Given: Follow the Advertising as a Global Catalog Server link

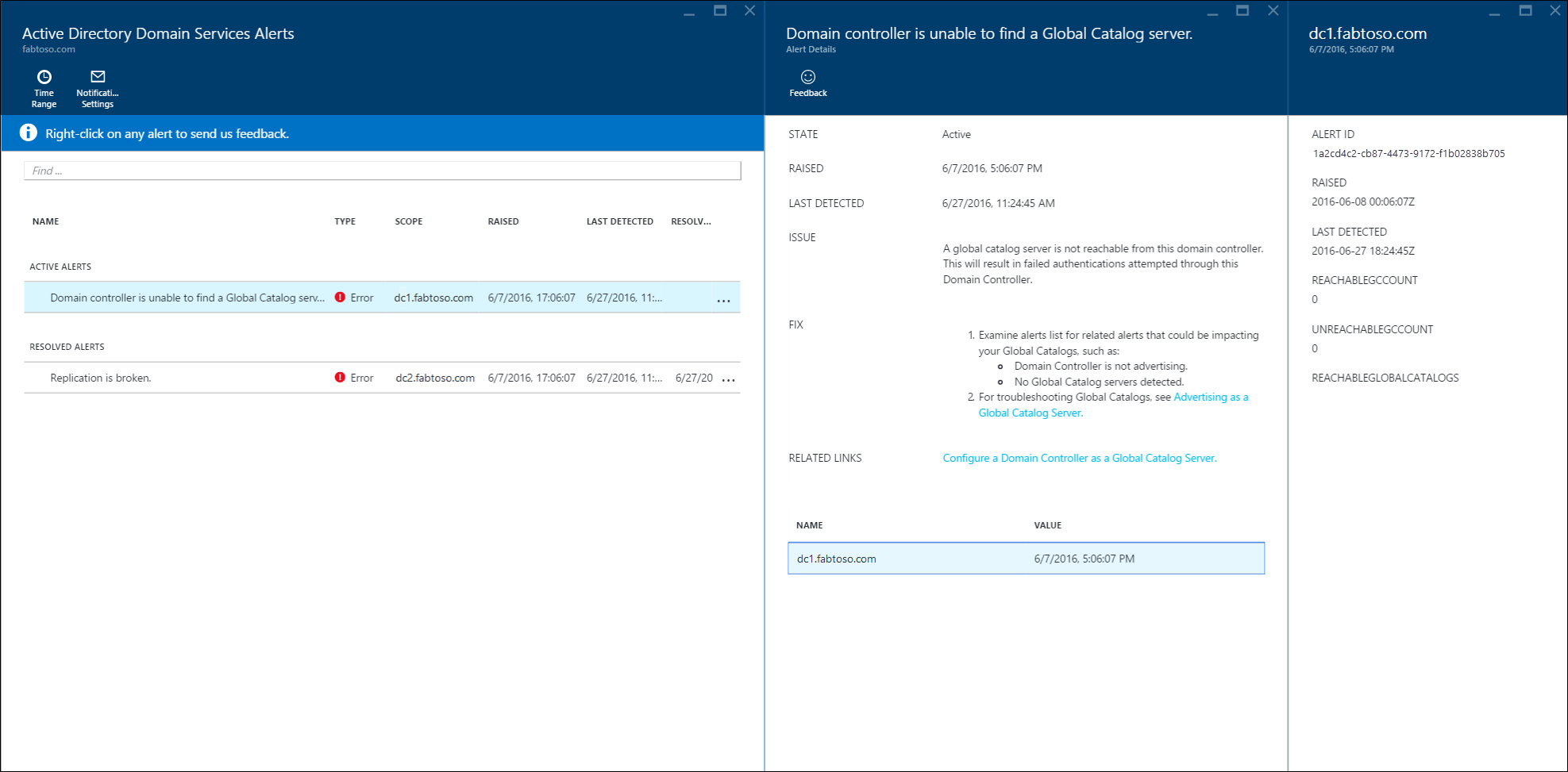Looking at the screenshot, I should 1210,397.
